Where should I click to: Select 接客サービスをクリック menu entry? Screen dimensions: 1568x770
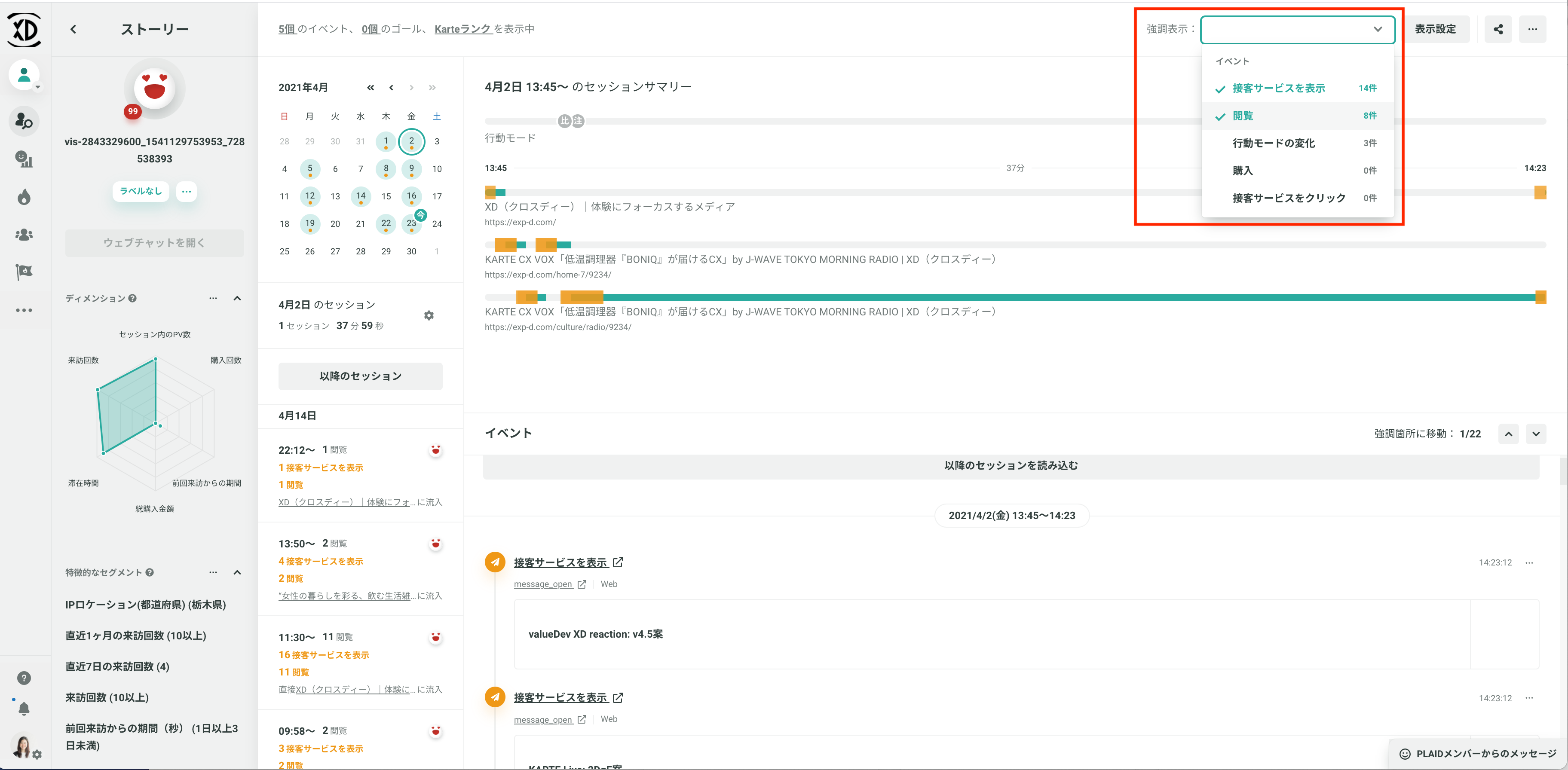1289,198
